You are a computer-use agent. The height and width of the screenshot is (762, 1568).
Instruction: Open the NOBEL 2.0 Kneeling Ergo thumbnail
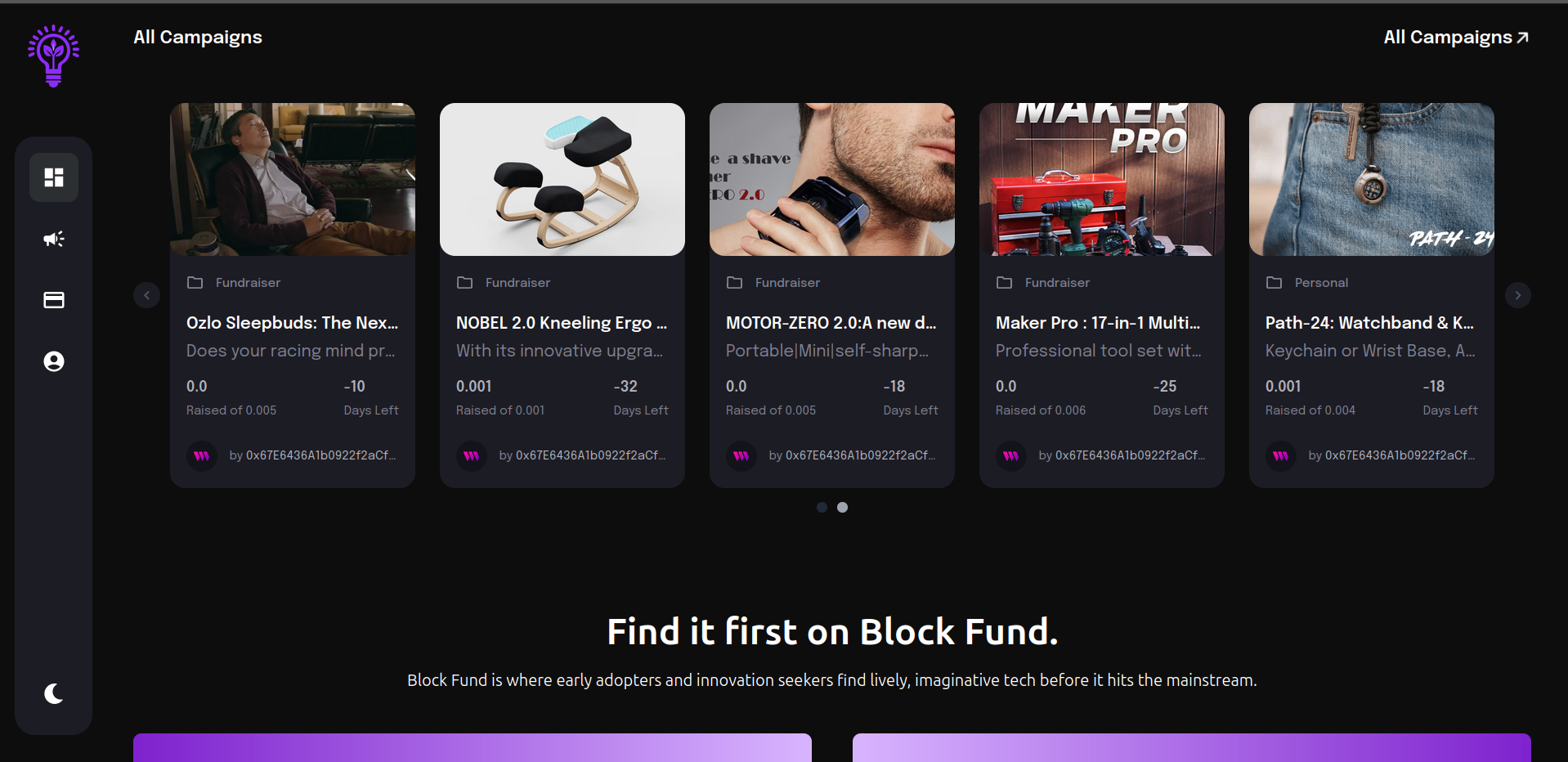(562, 179)
